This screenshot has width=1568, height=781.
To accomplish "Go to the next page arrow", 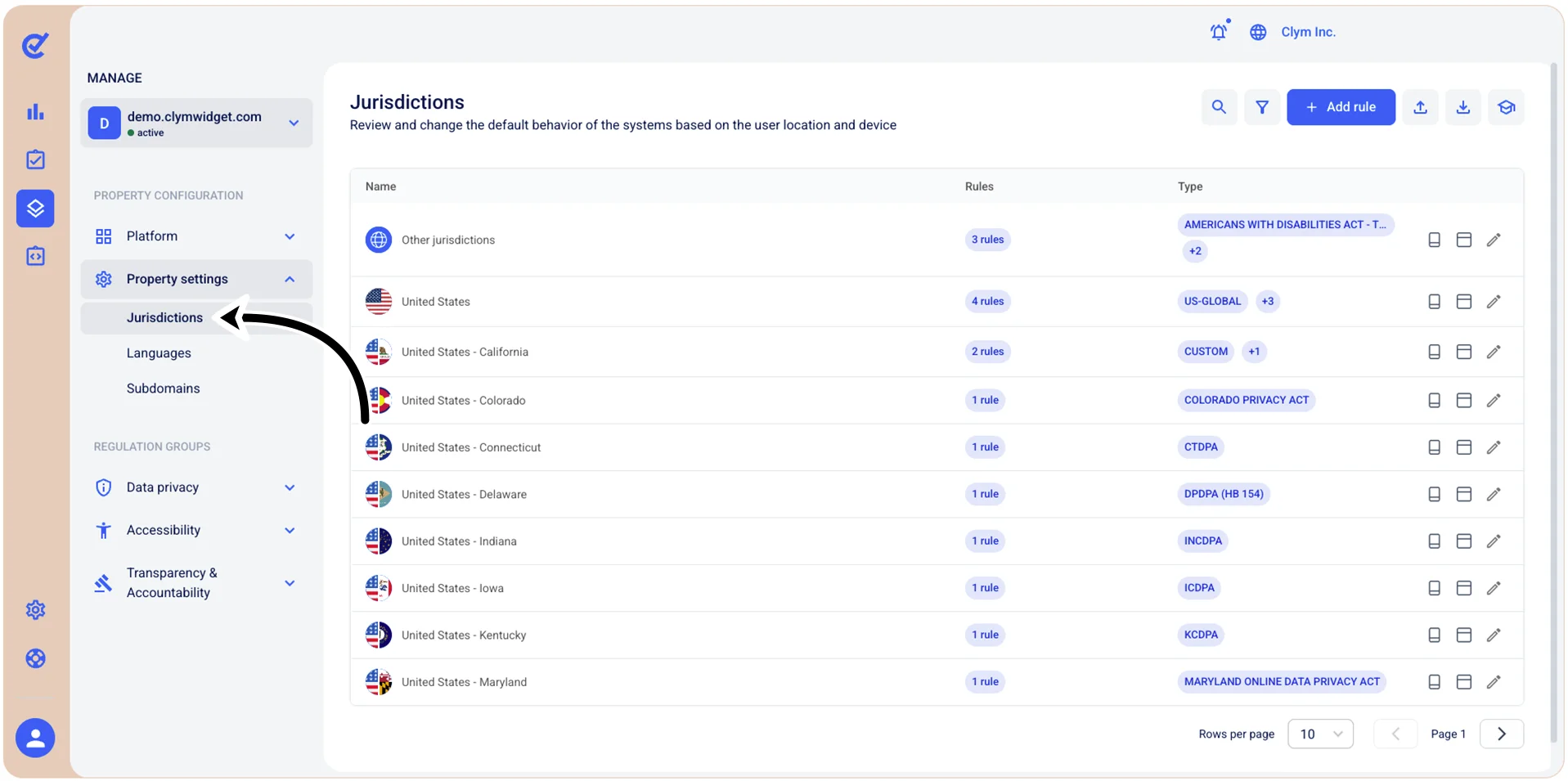I will pyautogui.click(x=1502, y=734).
